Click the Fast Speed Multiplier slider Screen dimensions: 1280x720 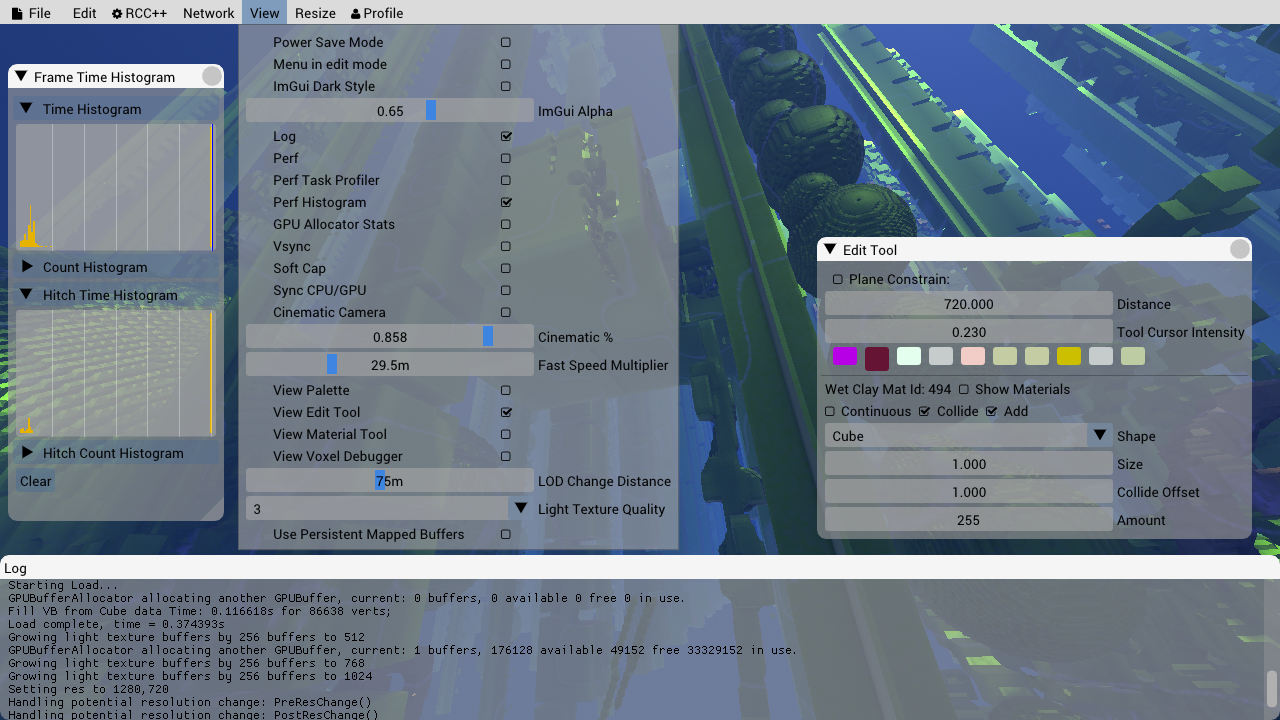[390, 365]
